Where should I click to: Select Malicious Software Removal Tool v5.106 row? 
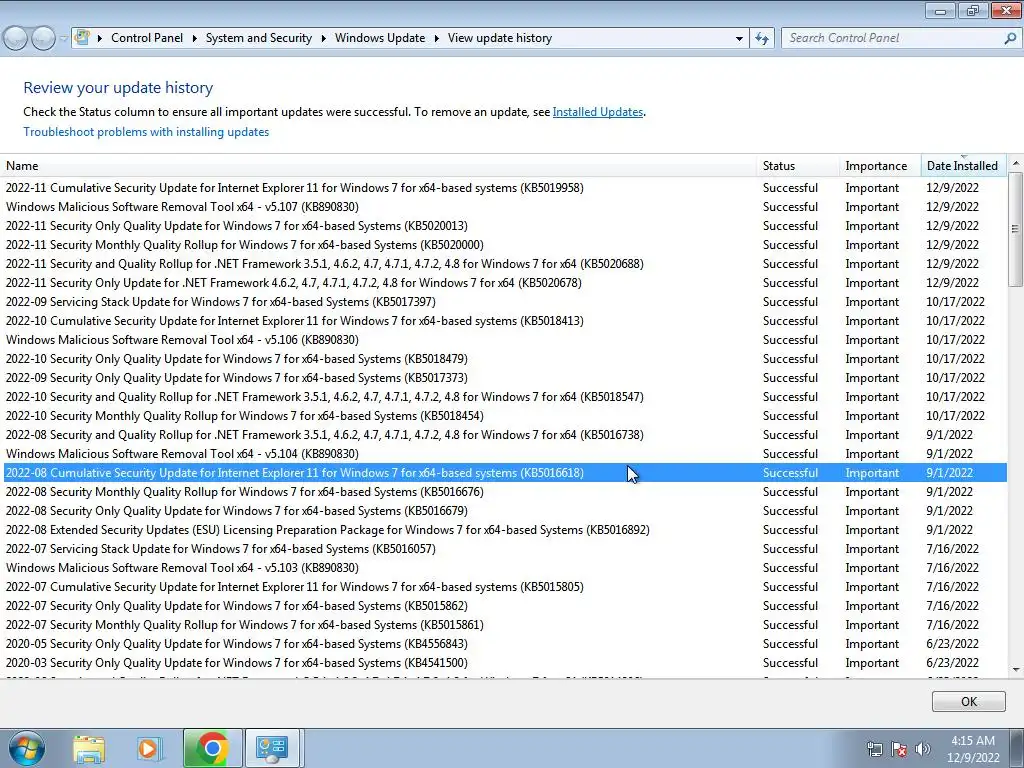point(505,340)
